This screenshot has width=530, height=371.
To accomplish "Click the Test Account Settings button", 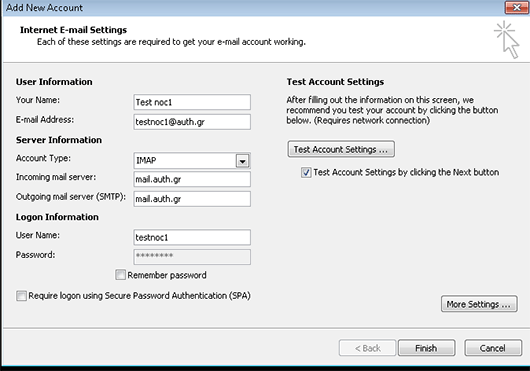I will [341, 149].
